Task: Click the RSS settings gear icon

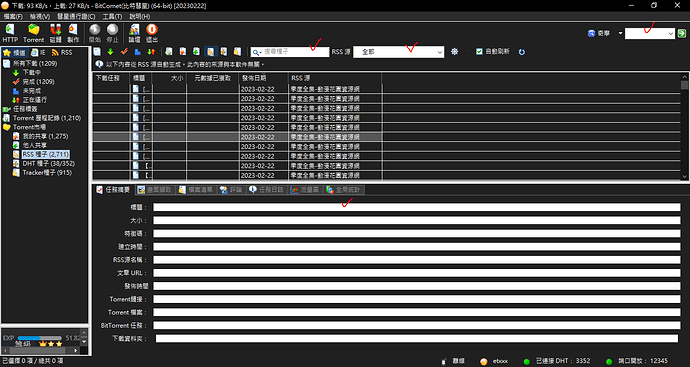Action: [x=455, y=52]
